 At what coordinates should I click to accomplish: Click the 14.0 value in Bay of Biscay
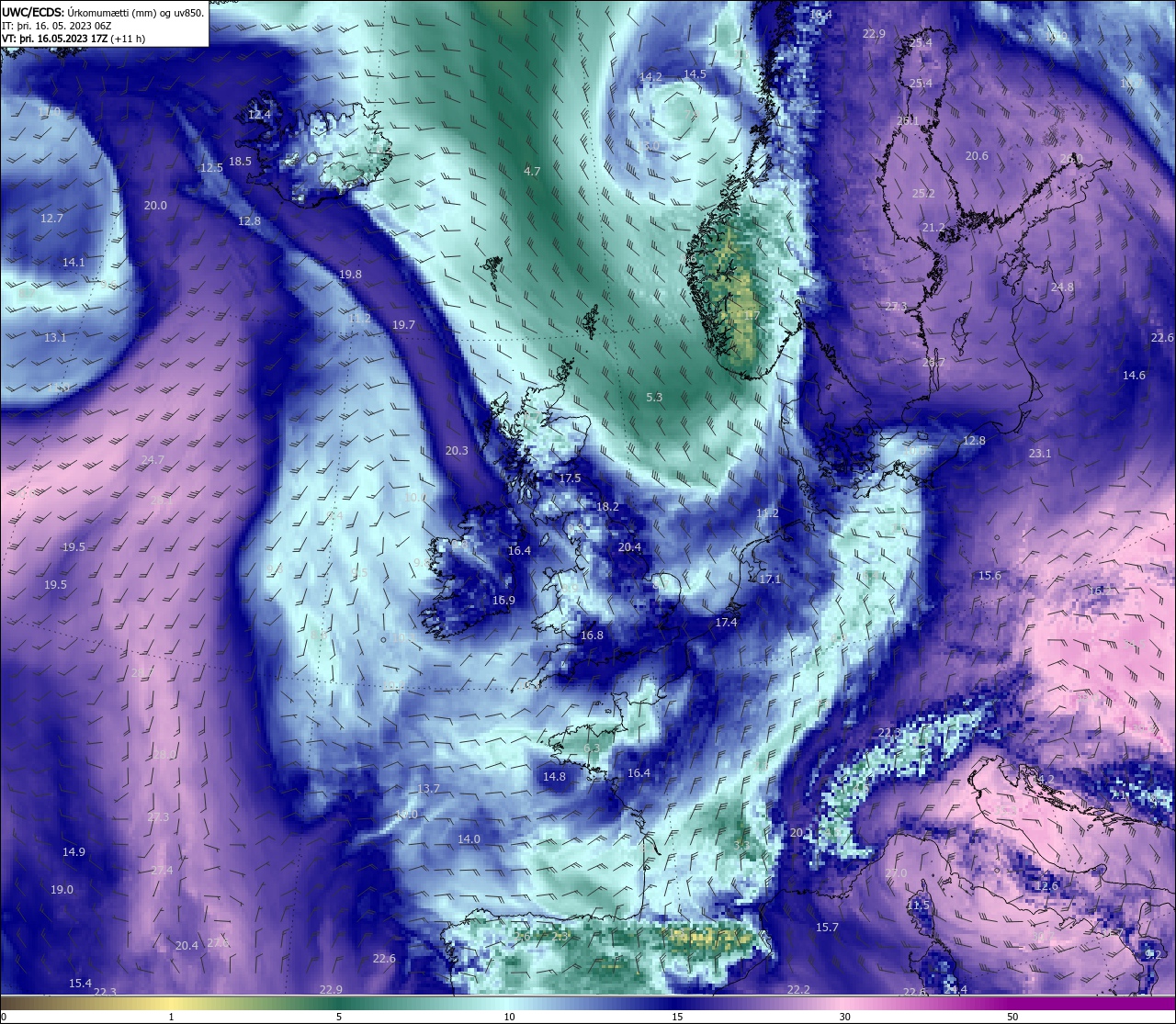pyautogui.click(x=469, y=839)
